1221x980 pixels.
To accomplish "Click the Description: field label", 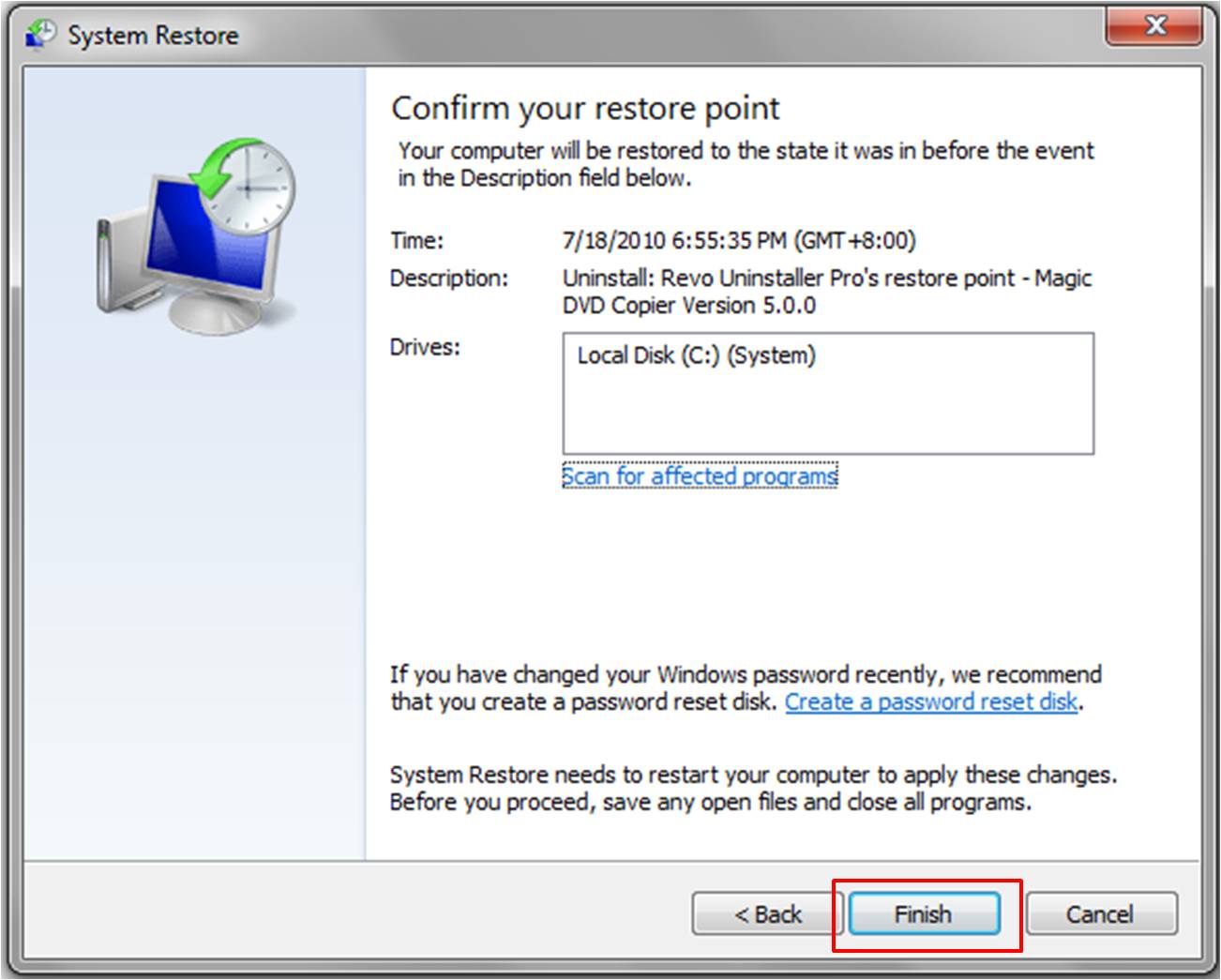I will click(448, 279).
